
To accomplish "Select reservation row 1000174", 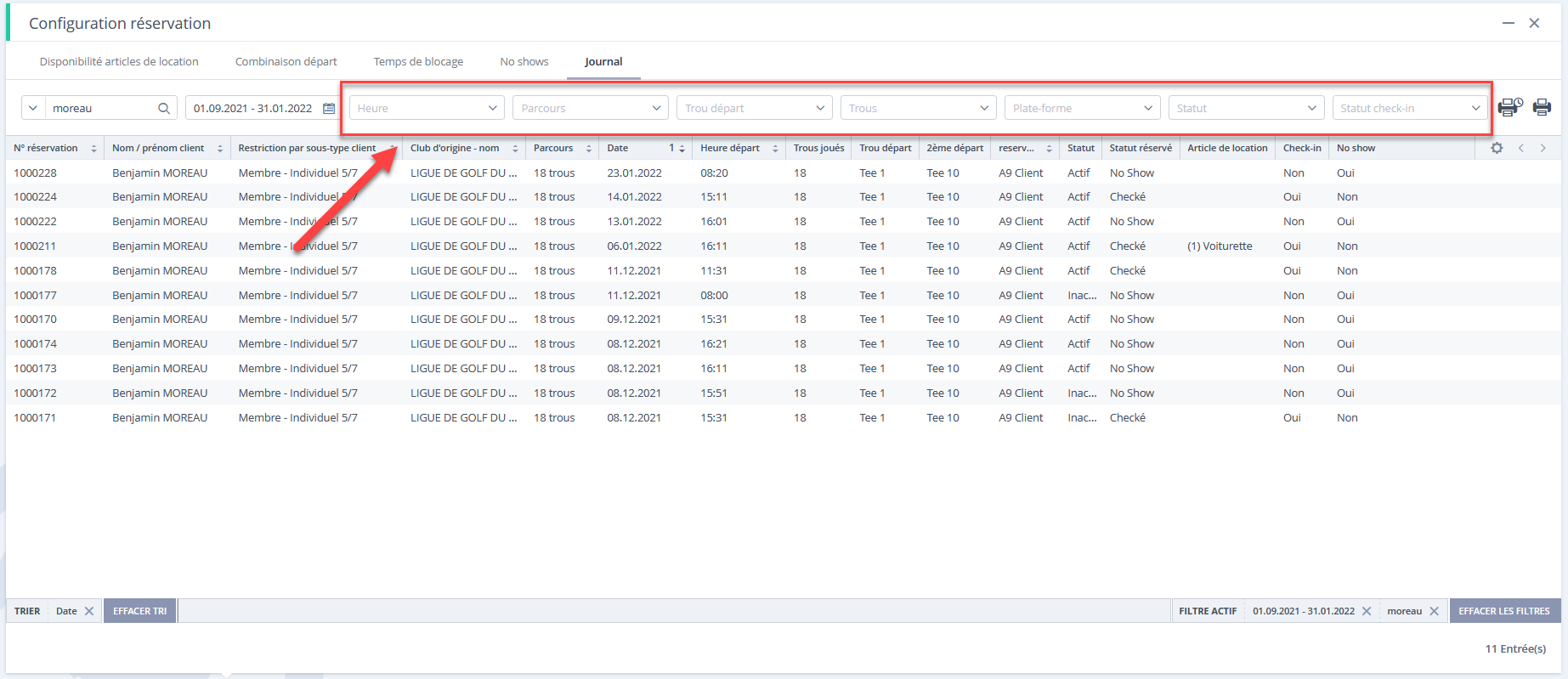I will pyautogui.click(x=782, y=343).
